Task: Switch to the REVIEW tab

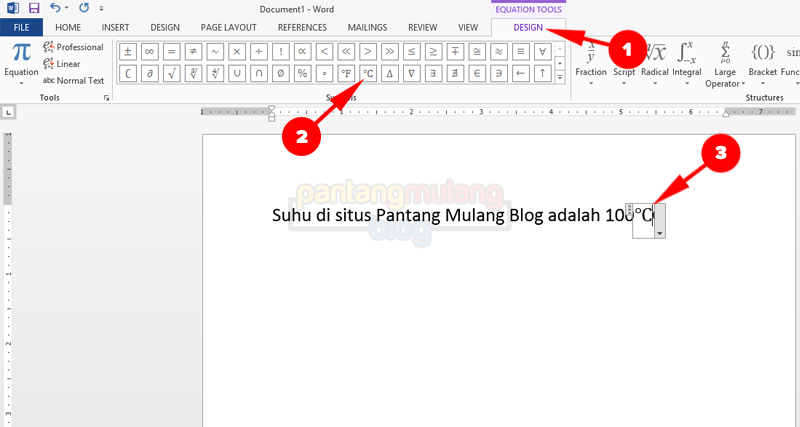Action: tap(422, 28)
